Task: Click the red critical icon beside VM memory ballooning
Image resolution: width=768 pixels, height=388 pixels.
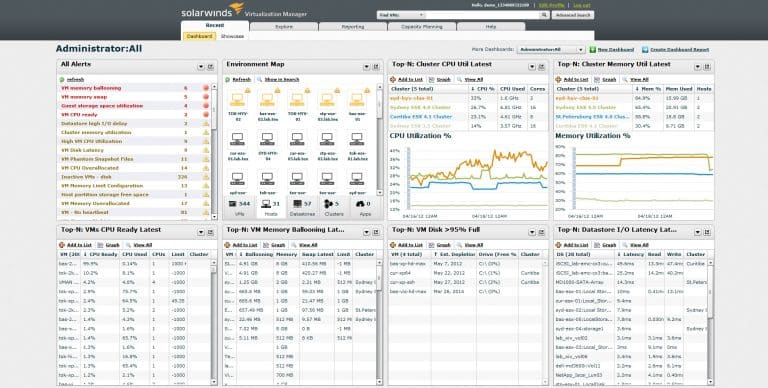Action: point(206,88)
